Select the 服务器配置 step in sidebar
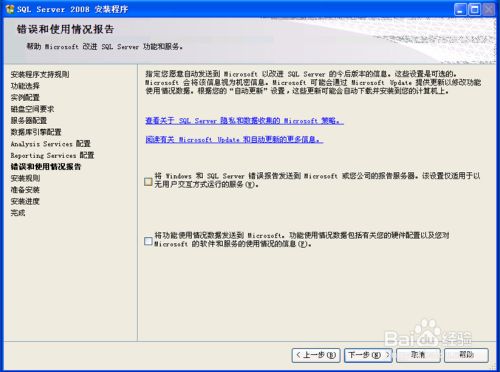Screen dimensions: 500x372 (29, 120)
